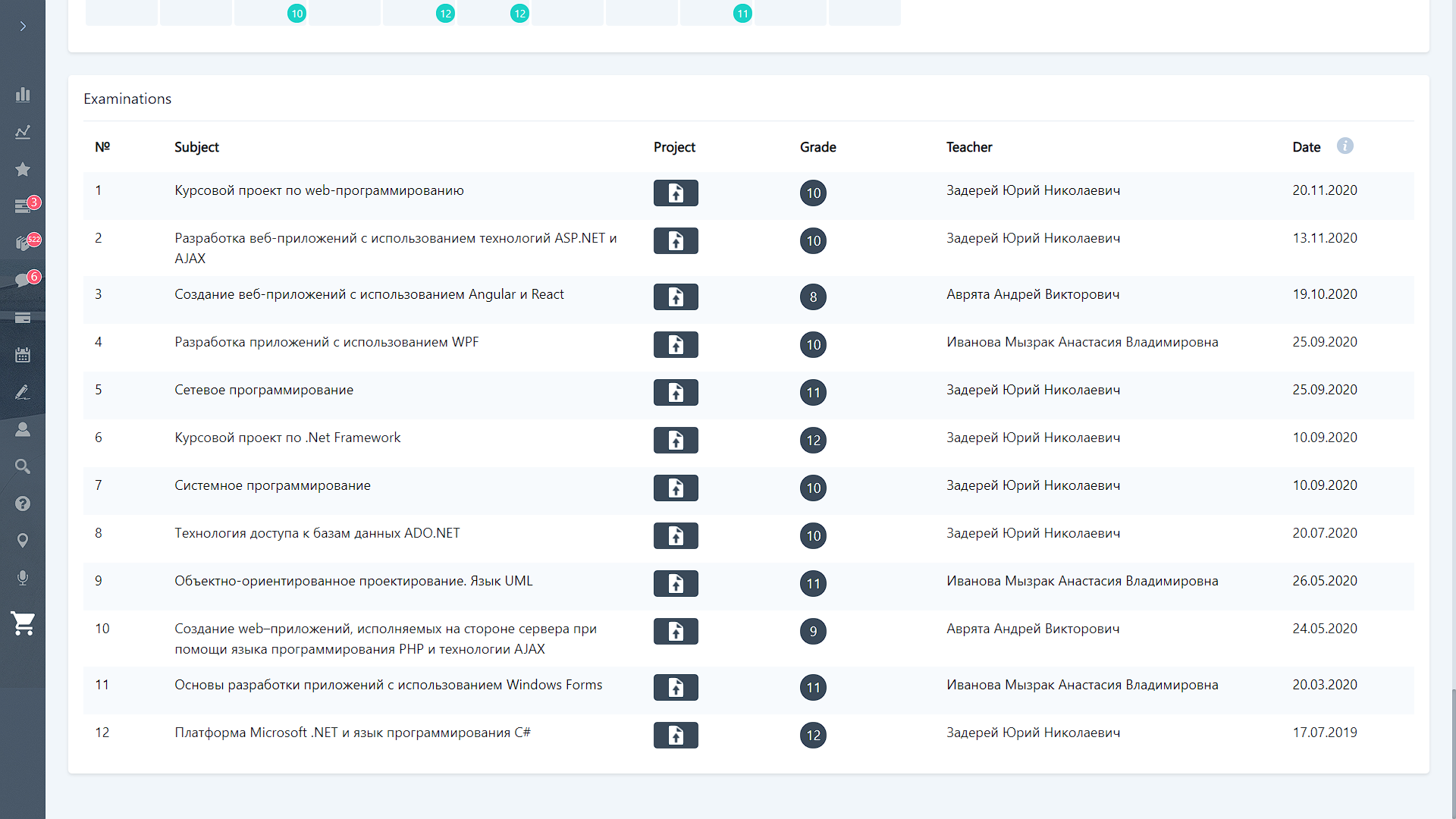The width and height of the screenshot is (1456, 819).
Task: Open the help question mark icon
Action: tap(23, 504)
